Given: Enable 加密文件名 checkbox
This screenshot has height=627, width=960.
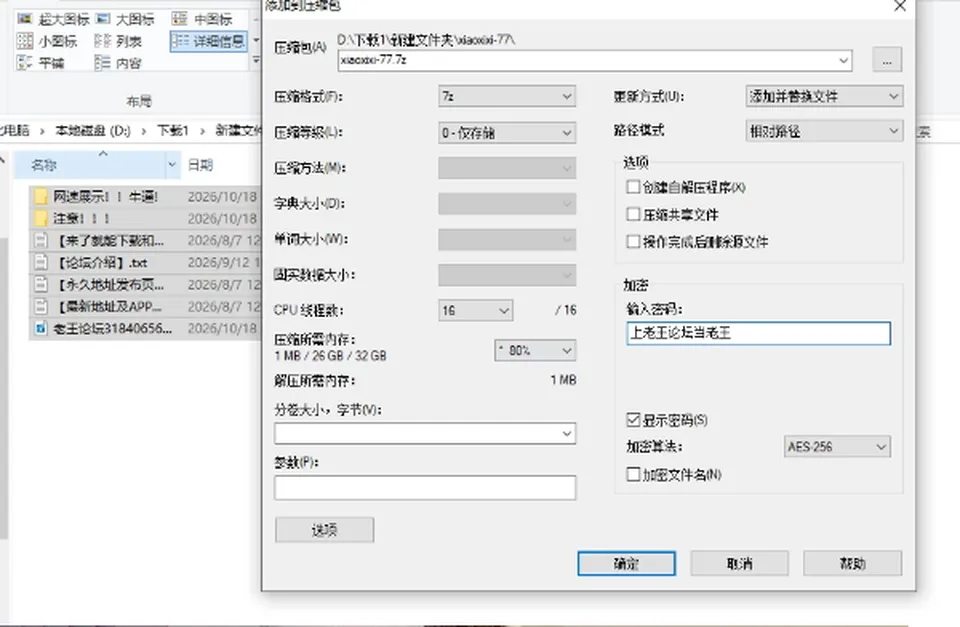Looking at the screenshot, I should tap(634, 474).
